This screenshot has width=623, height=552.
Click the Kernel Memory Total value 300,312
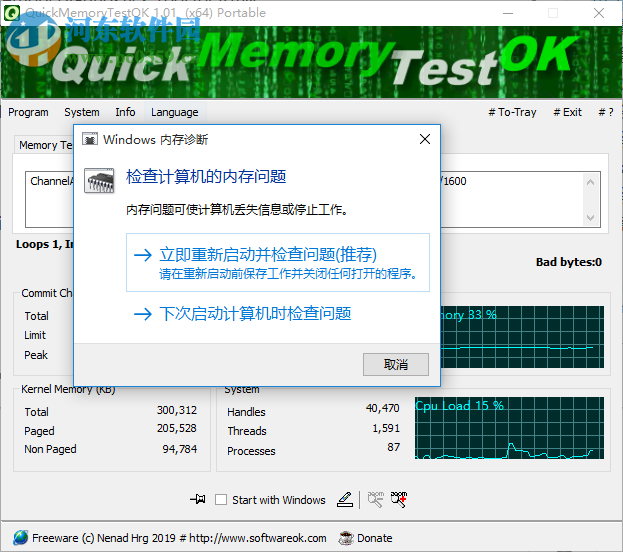click(x=177, y=410)
